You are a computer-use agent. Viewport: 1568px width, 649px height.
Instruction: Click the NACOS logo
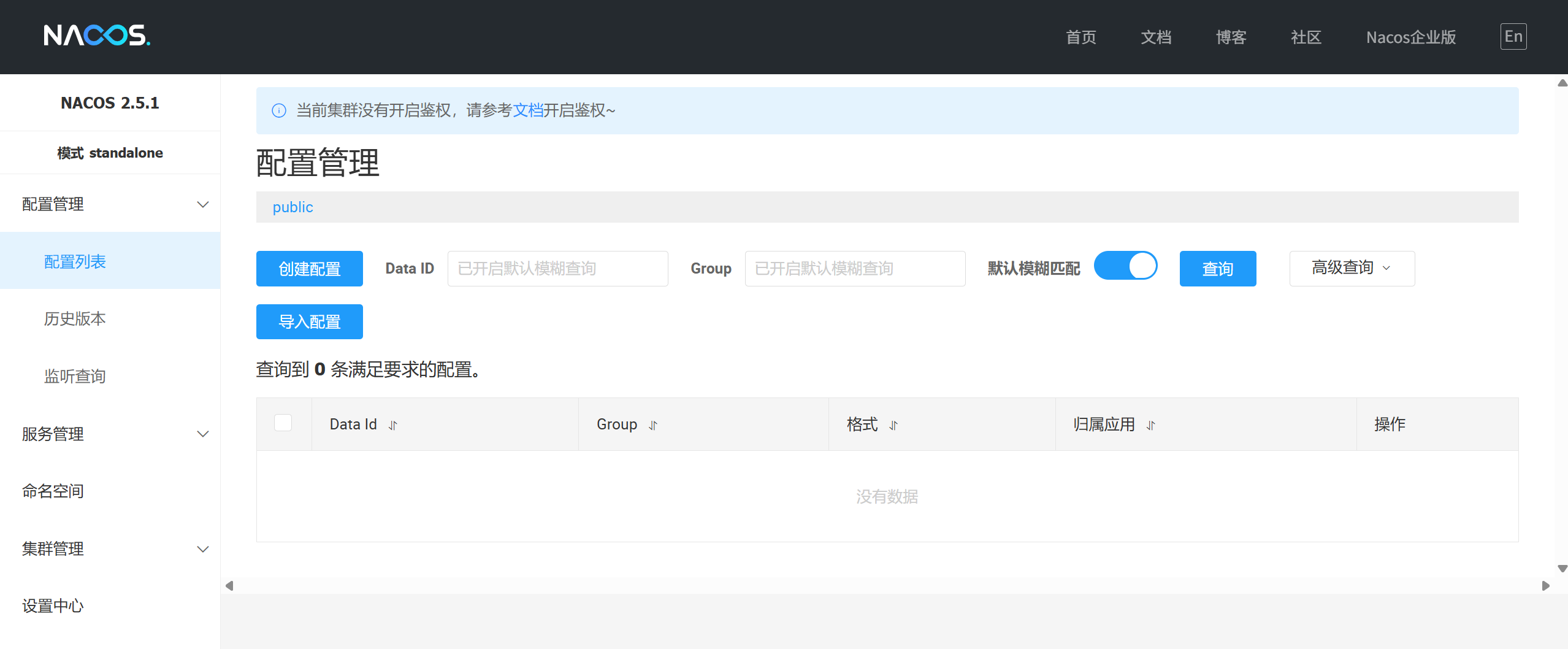(x=97, y=36)
